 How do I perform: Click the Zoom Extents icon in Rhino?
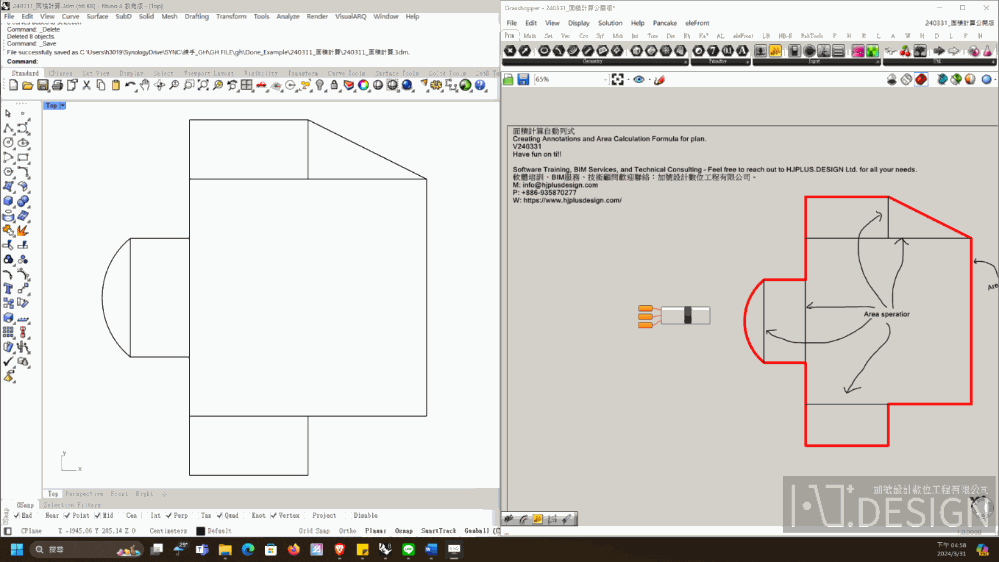(203, 85)
